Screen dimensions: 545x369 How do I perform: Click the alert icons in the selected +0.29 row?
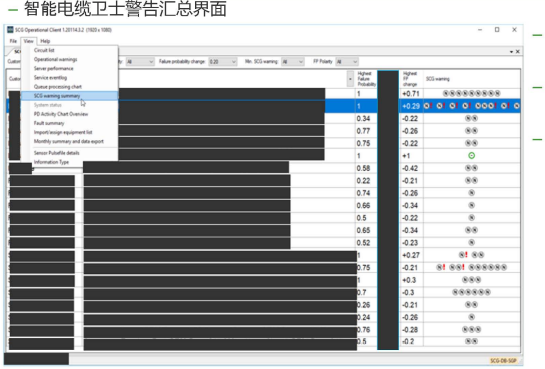coord(472,106)
